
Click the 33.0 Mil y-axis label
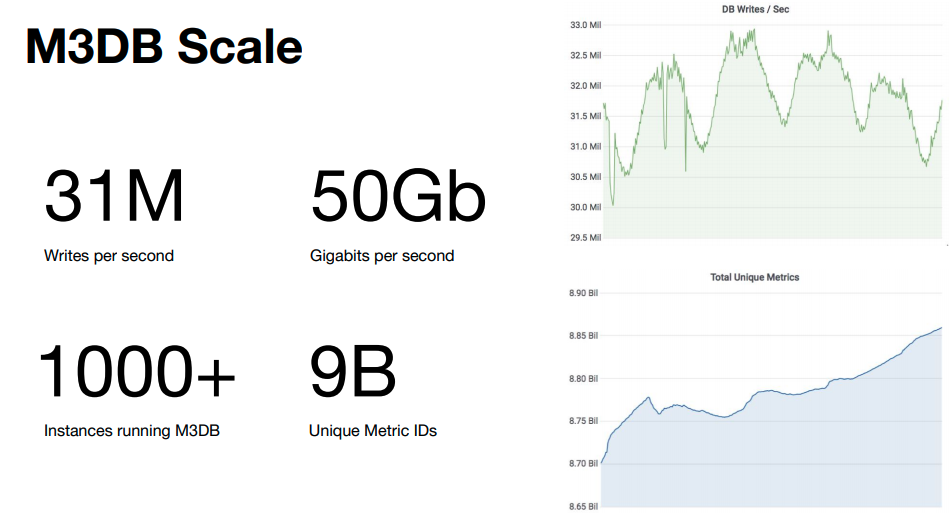[x=585, y=25]
